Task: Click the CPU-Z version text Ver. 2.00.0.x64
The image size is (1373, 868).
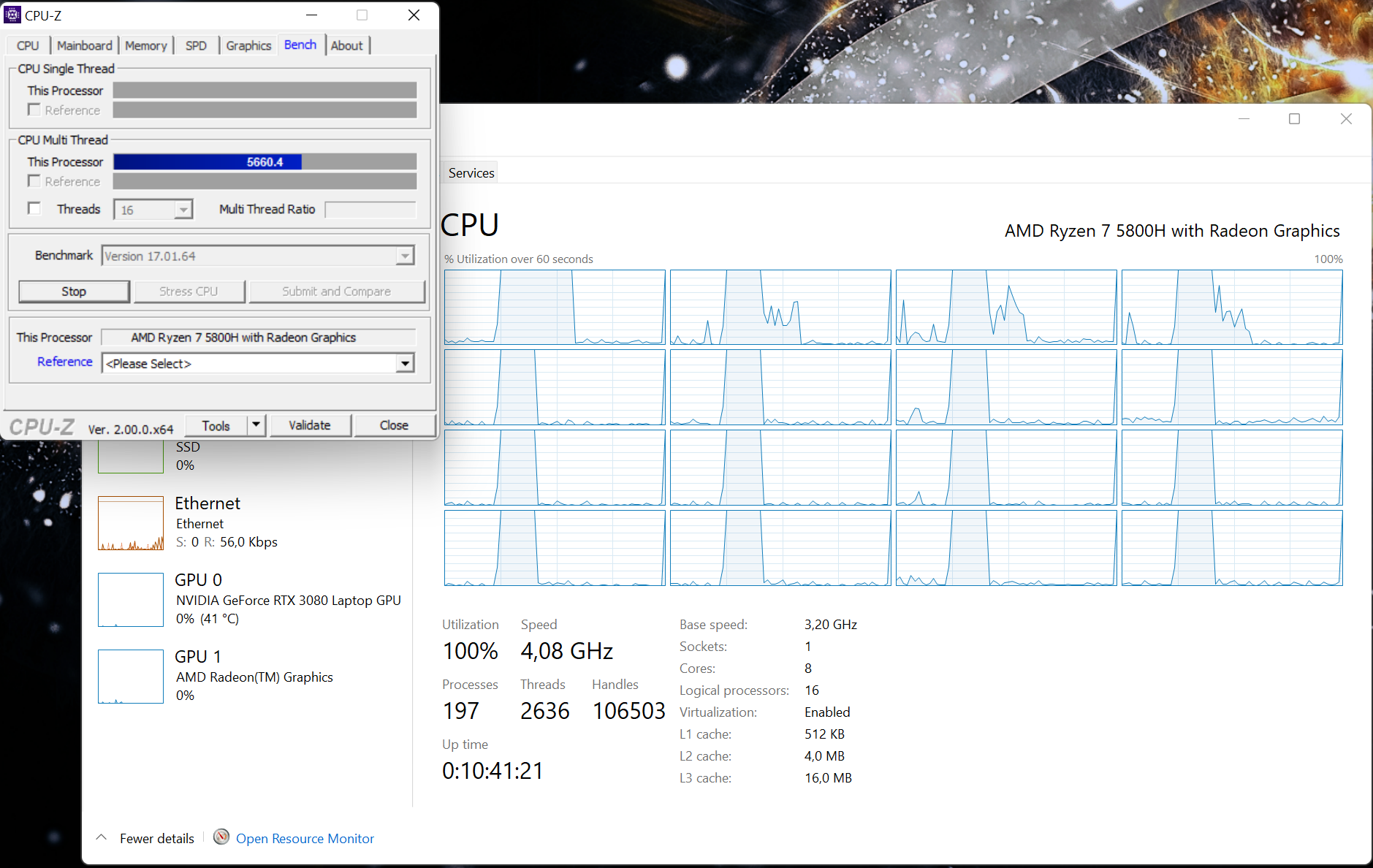Action: pyautogui.click(x=131, y=430)
